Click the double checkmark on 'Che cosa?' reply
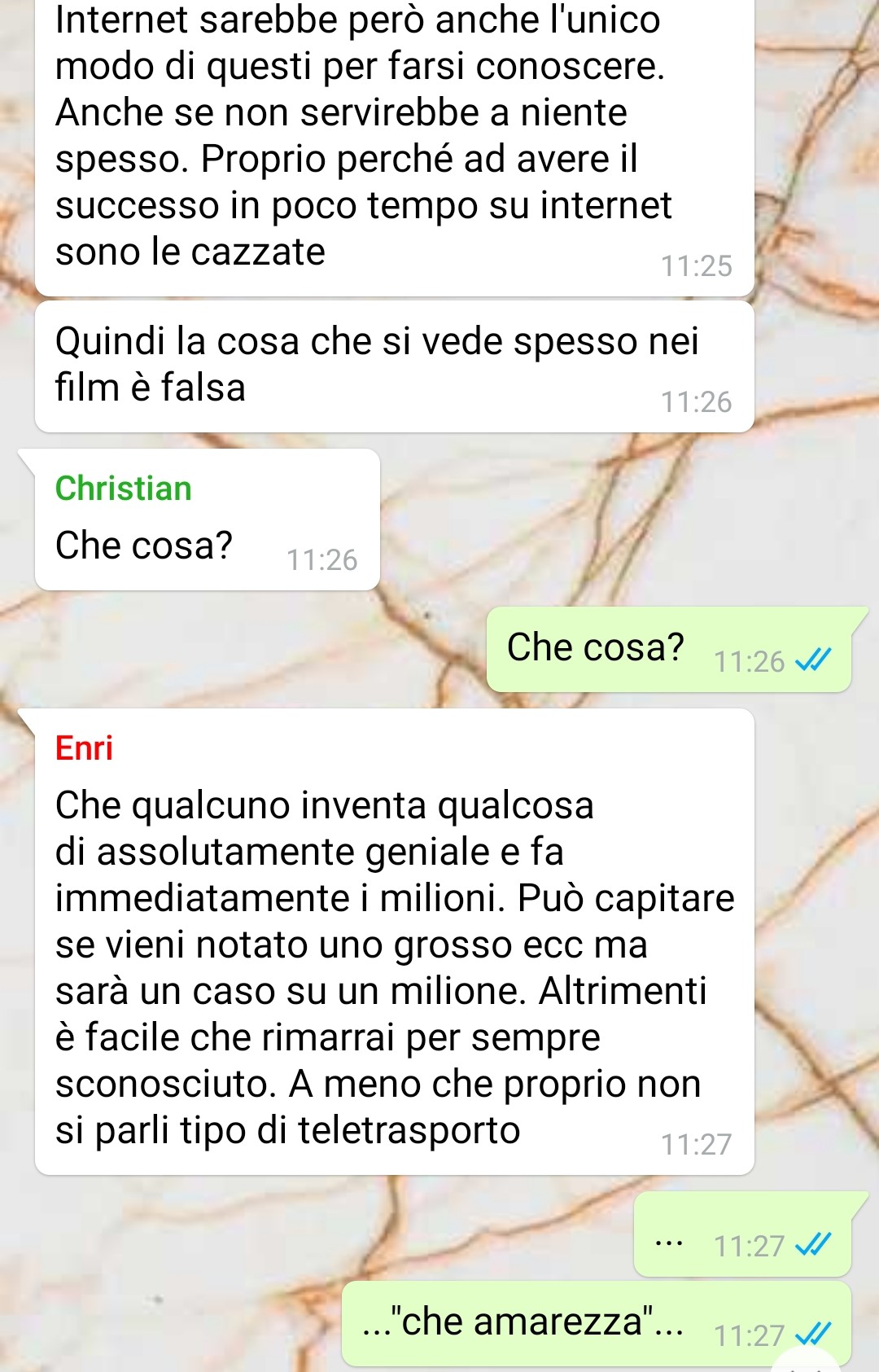 point(813,660)
